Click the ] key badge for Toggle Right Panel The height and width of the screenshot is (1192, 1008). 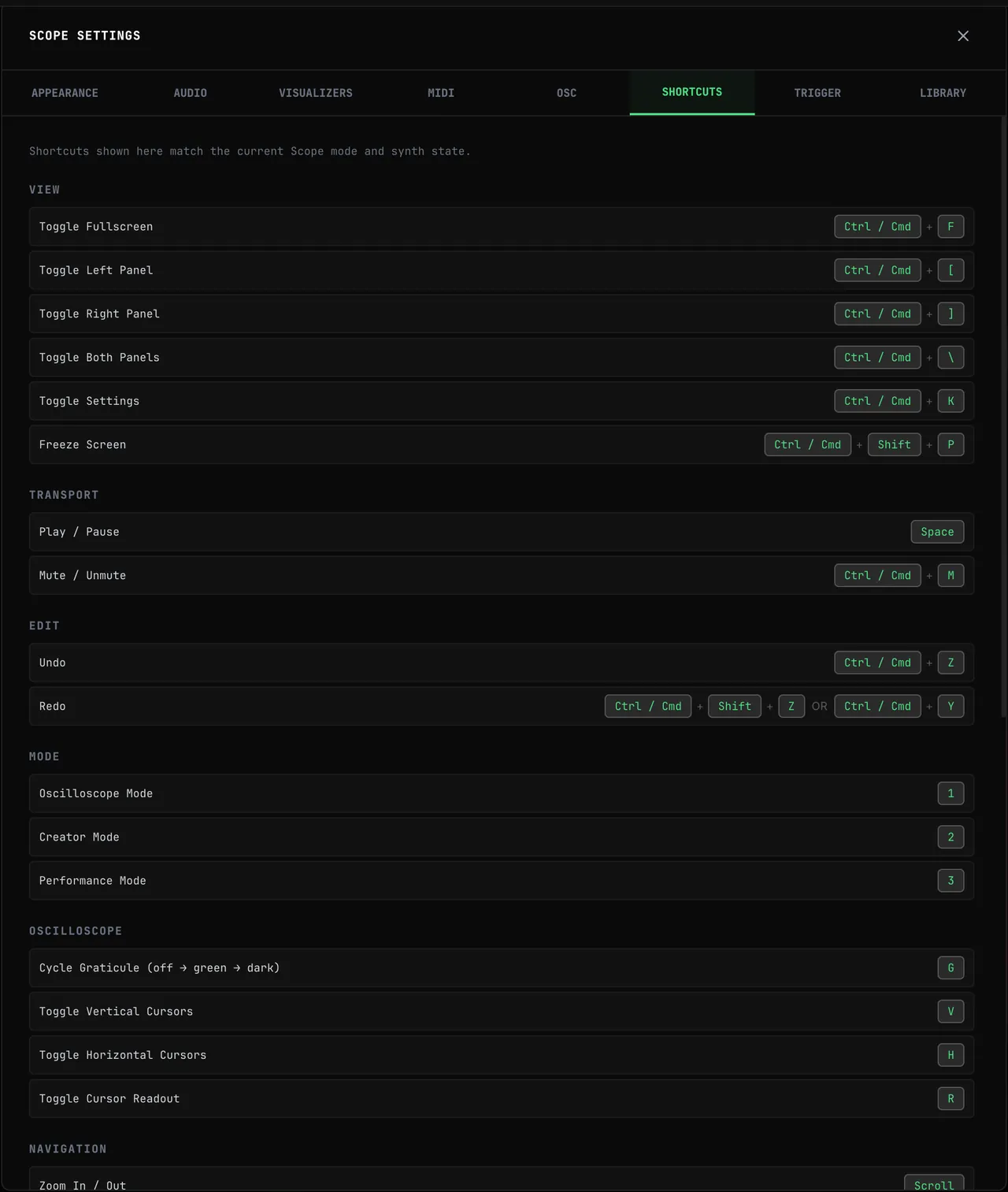pyautogui.click(x=951, y=314)
